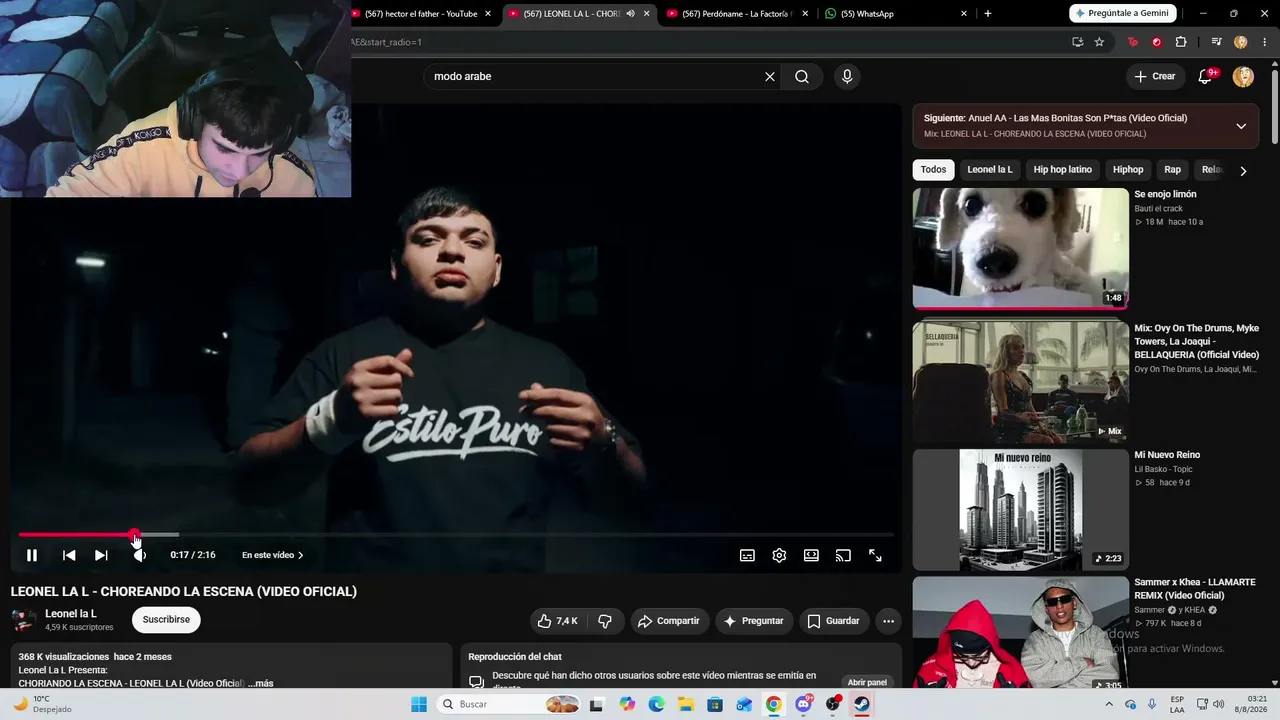The image size is (1280, 720).
Task: Expand the video description with '...más'
Action: [x=260, y=683]
